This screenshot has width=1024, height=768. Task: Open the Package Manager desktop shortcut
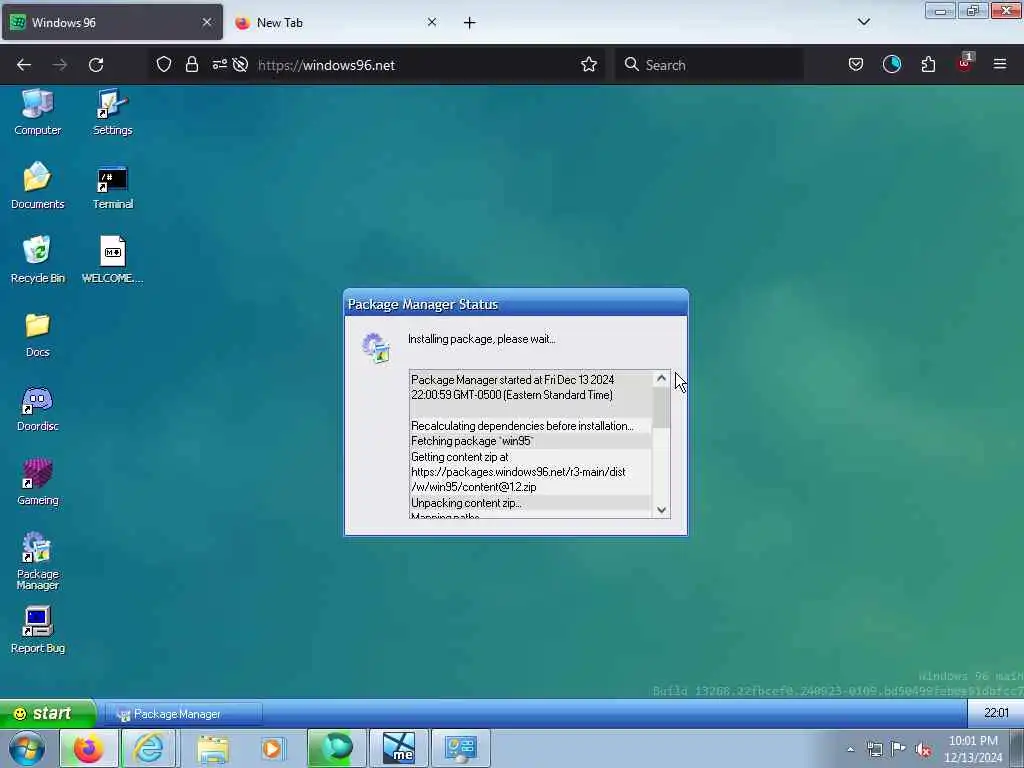click(x=37, y=561)
